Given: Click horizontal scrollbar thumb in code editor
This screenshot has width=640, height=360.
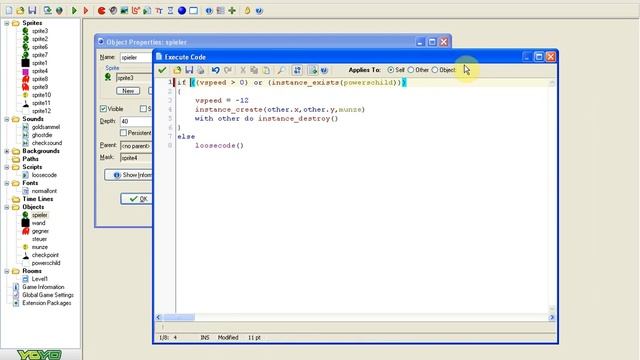Looking at the screenshot, I should [x=179, y=318].
